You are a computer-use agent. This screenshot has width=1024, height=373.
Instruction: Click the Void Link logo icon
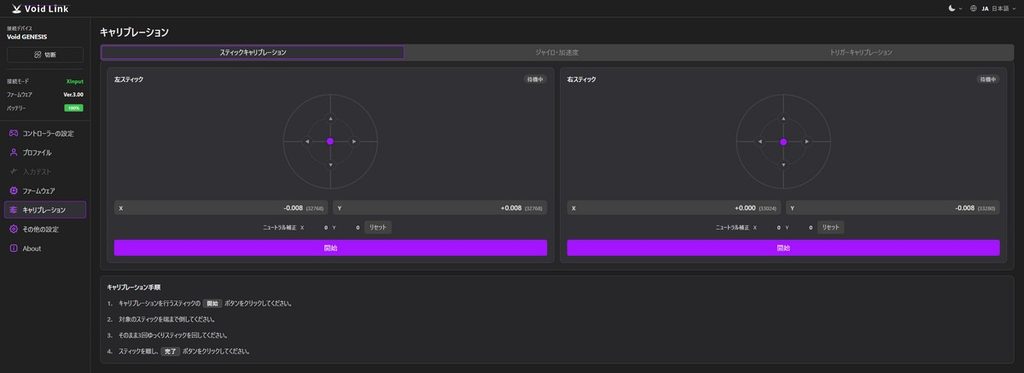16,8
